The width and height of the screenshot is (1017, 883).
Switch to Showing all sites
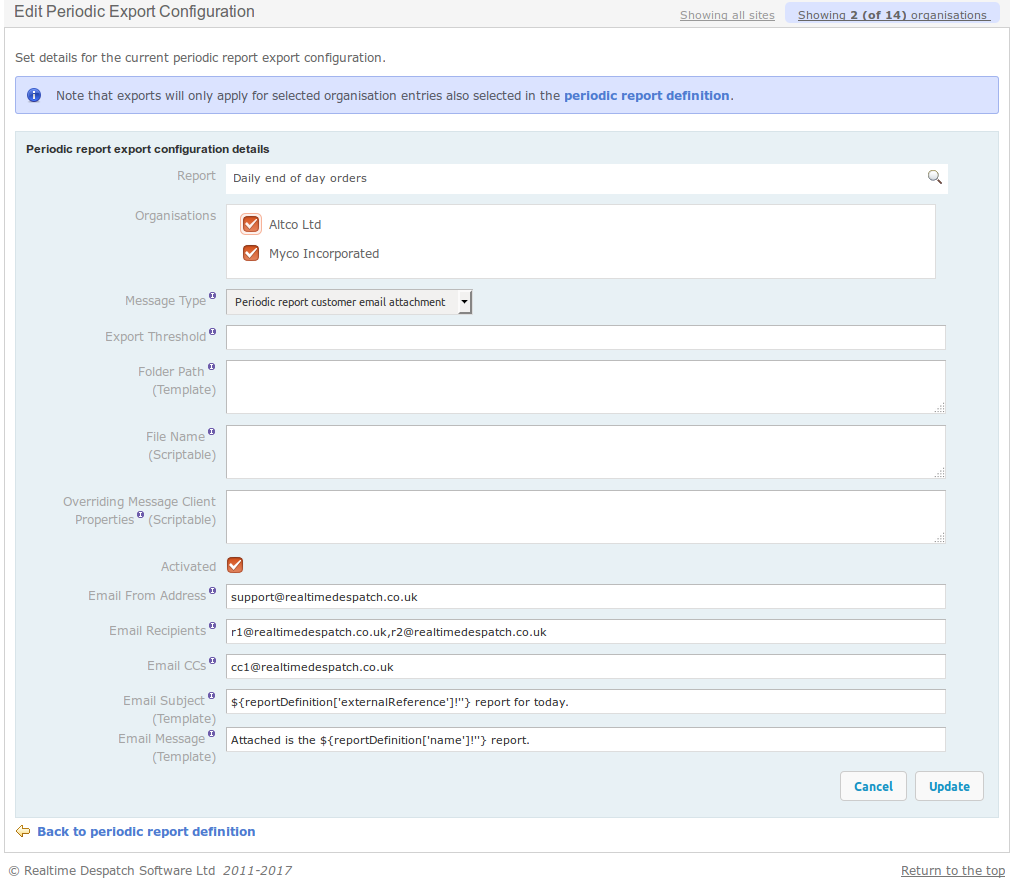(x=727, y=15)
